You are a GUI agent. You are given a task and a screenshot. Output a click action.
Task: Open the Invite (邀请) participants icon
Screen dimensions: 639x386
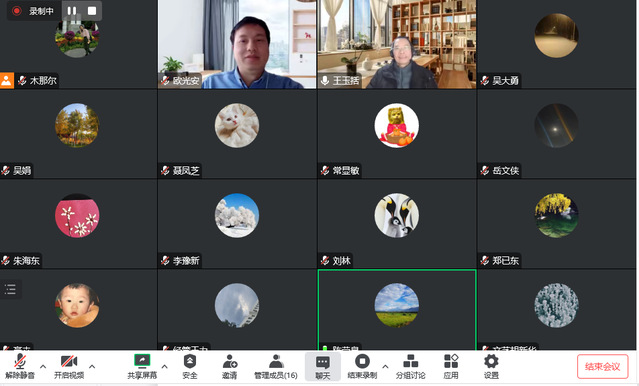pos(230,366)
